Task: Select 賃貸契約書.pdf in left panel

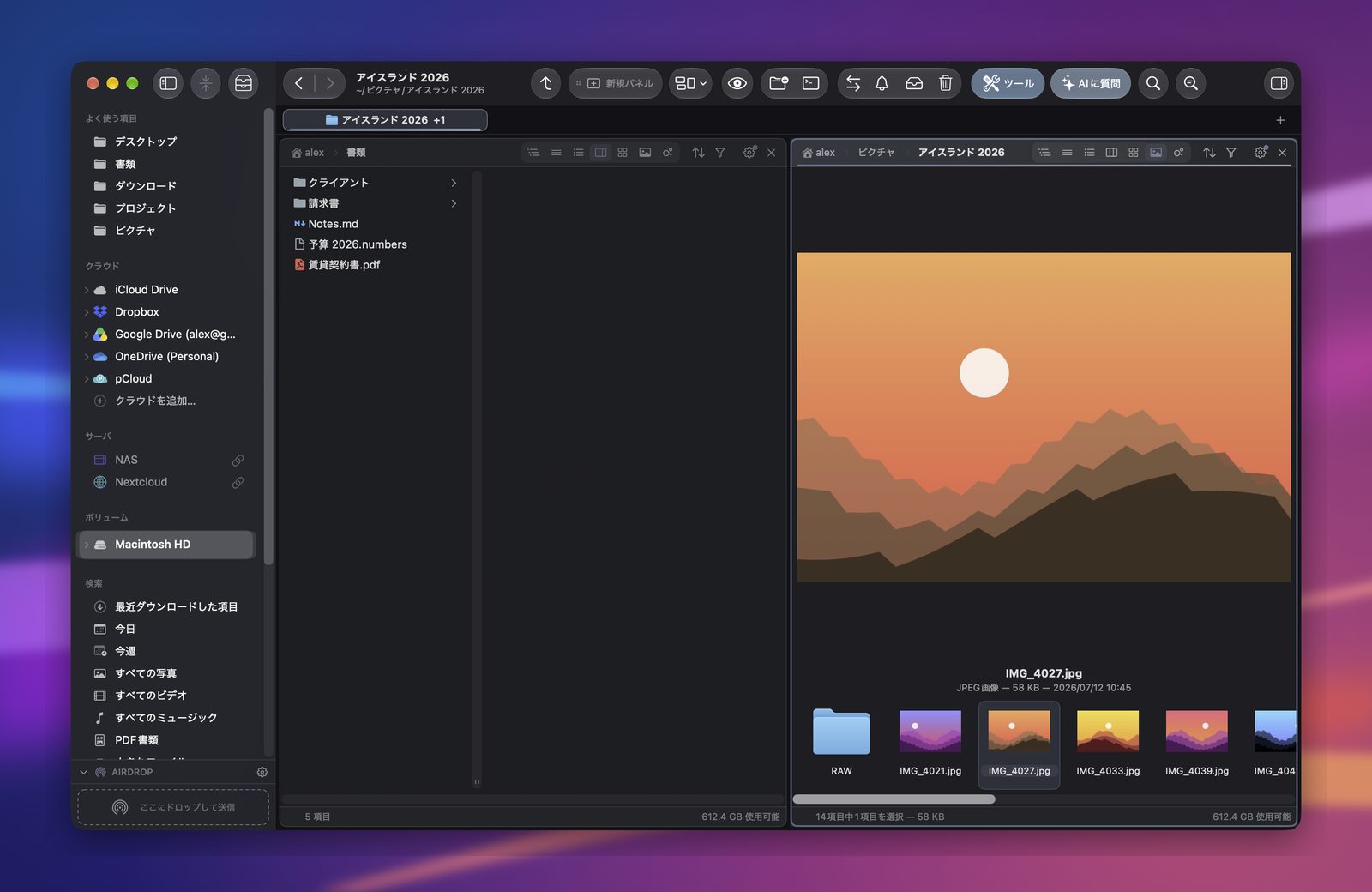Action: coord(344,265)
